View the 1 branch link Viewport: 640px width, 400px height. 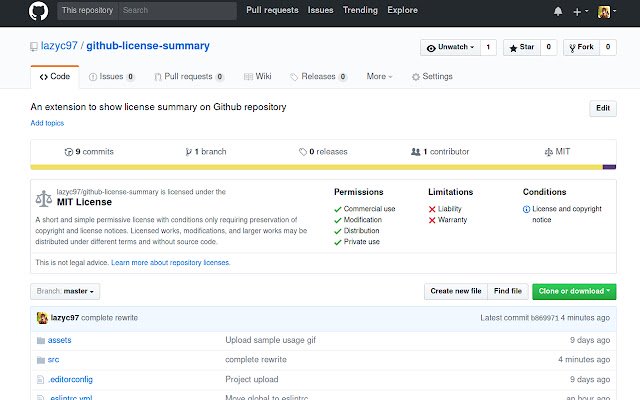(x=206, y=152)
